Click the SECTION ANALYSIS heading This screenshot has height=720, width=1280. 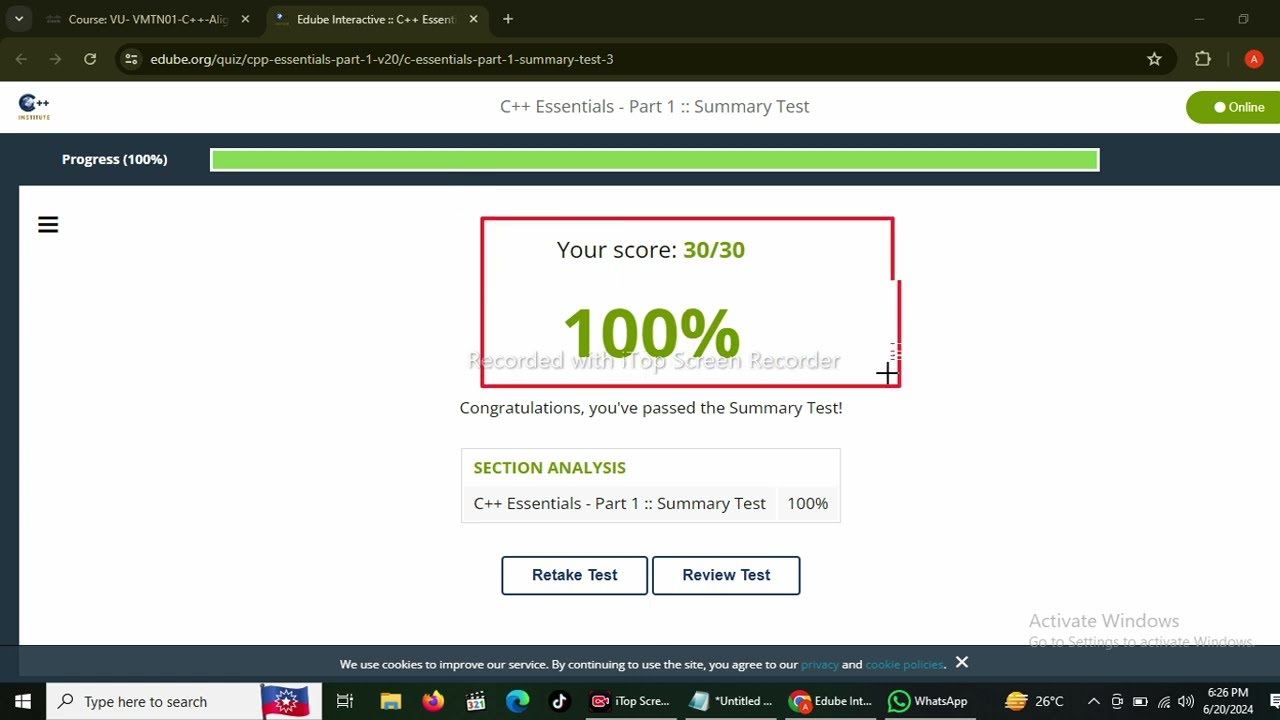point(549,468)
